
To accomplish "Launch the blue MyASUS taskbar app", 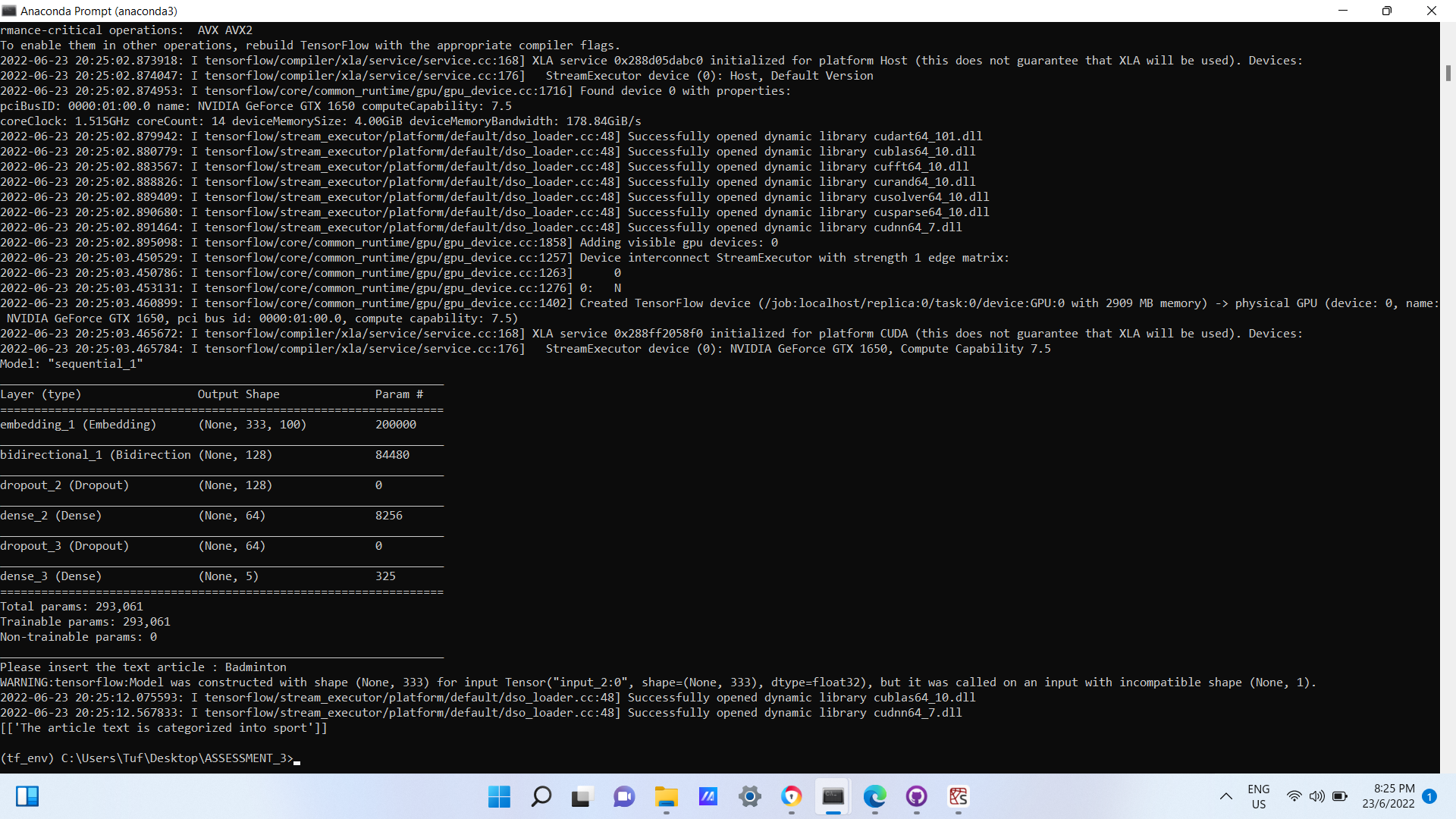I will click(708, 796).
